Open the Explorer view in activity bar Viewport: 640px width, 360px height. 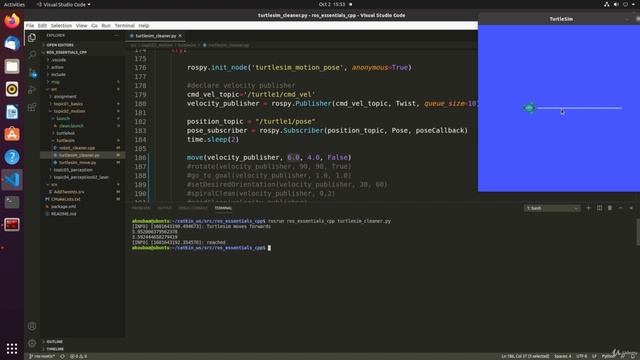pyautogui.click(x=32, y=38)
